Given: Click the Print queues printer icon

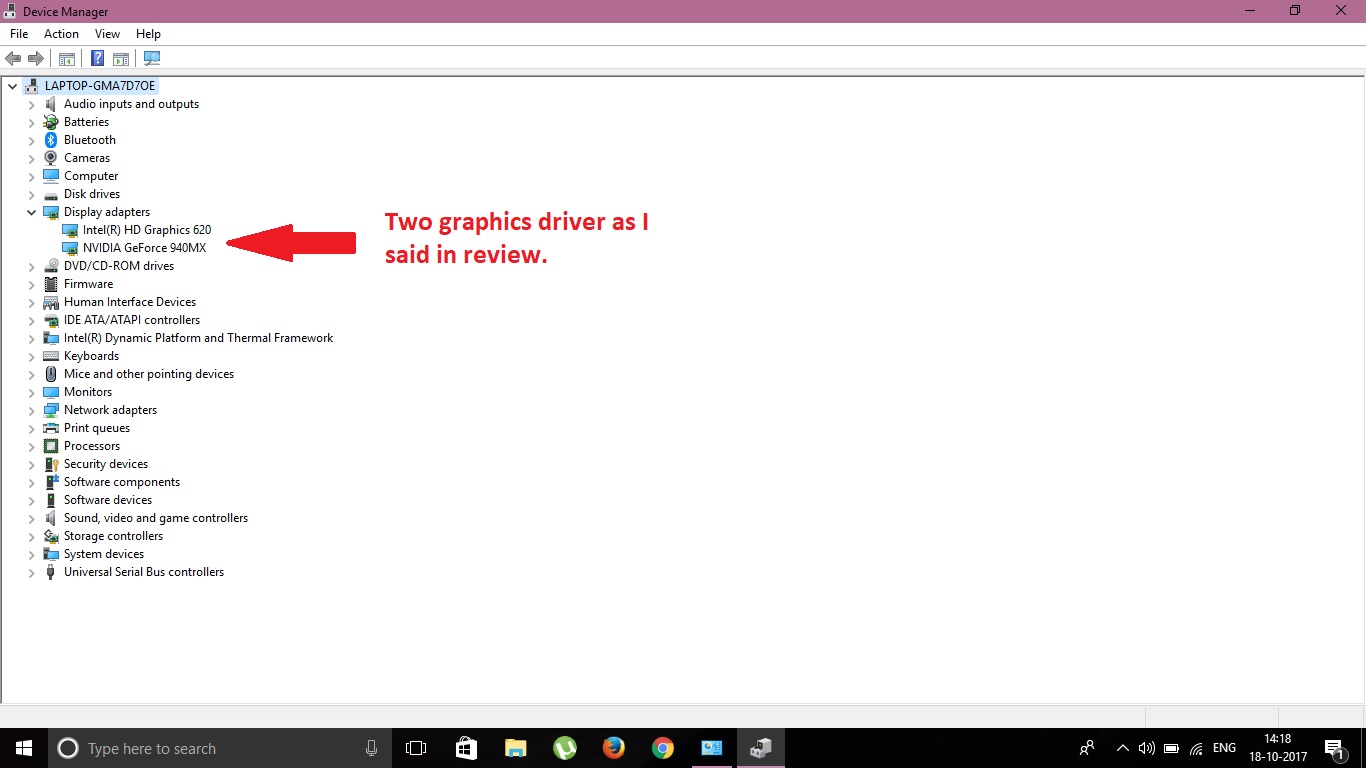Looking at the screenshot, I should (x=51, y=428).
